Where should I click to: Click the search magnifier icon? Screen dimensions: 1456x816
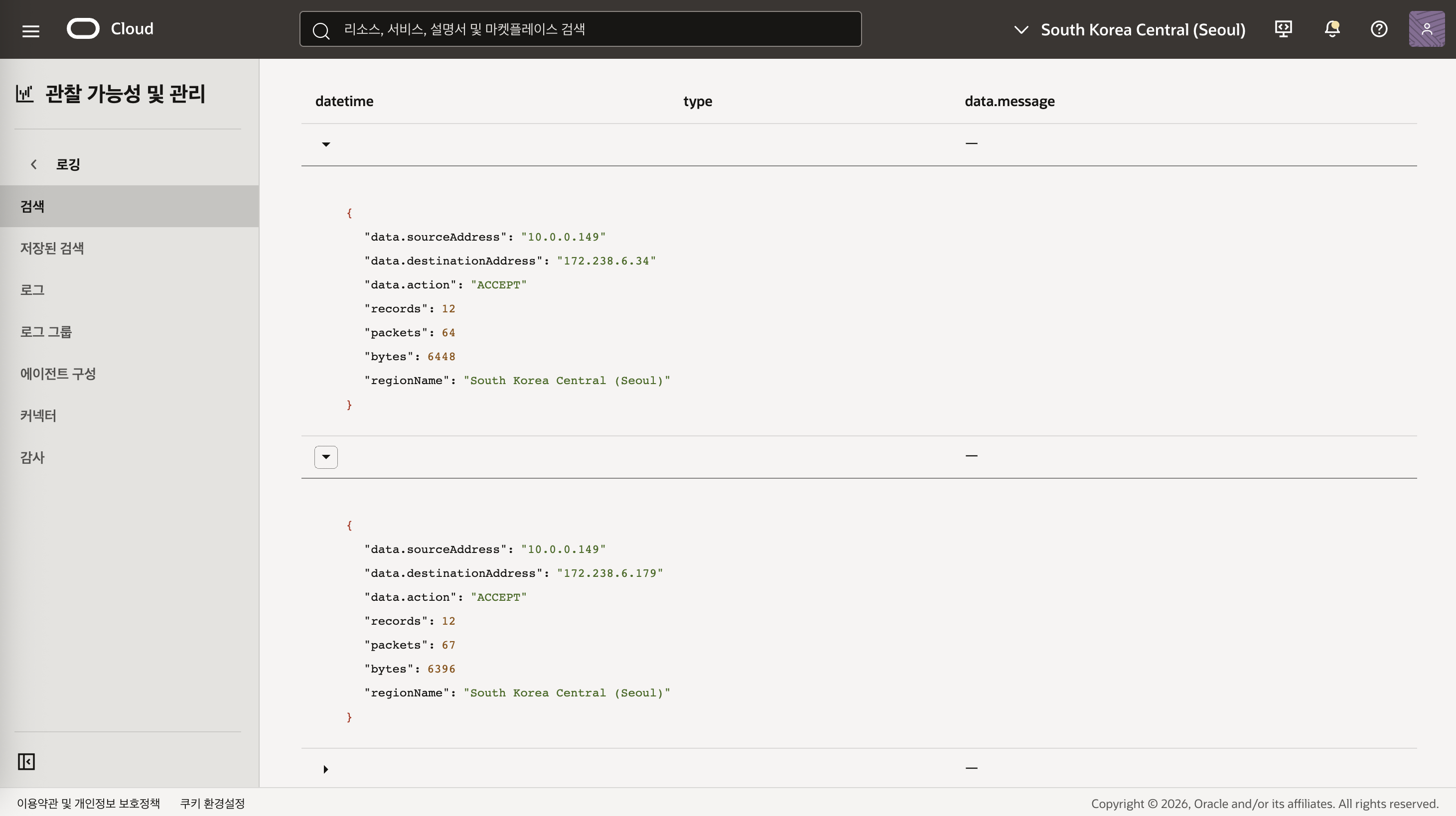[321, 30]
